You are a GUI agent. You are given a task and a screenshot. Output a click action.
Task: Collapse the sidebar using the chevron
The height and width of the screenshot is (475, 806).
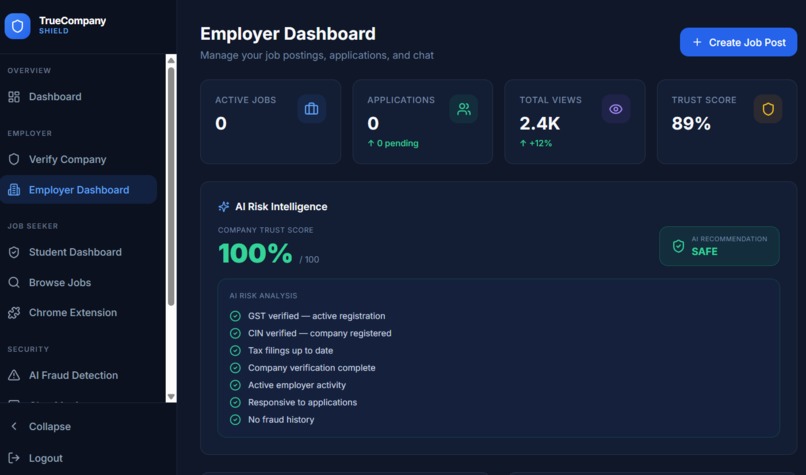tap(14, 426)
